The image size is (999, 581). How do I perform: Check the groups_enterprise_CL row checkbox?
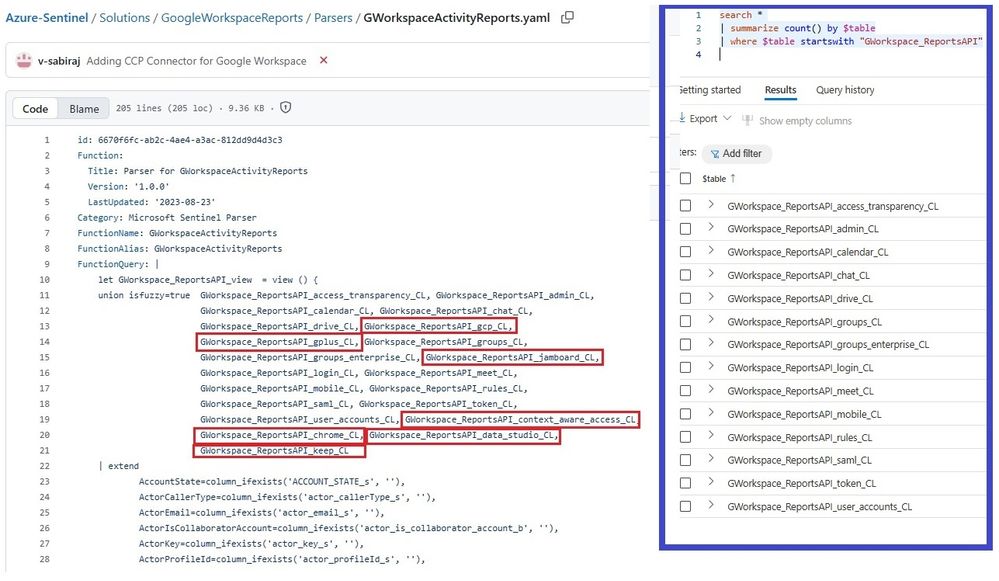[x=686, y=344]
